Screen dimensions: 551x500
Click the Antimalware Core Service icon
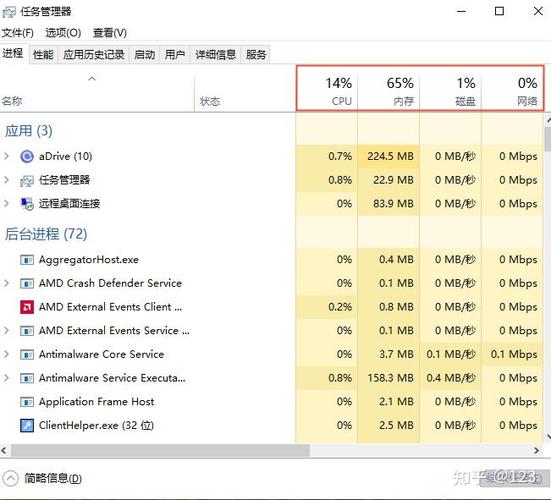[27, 355]
